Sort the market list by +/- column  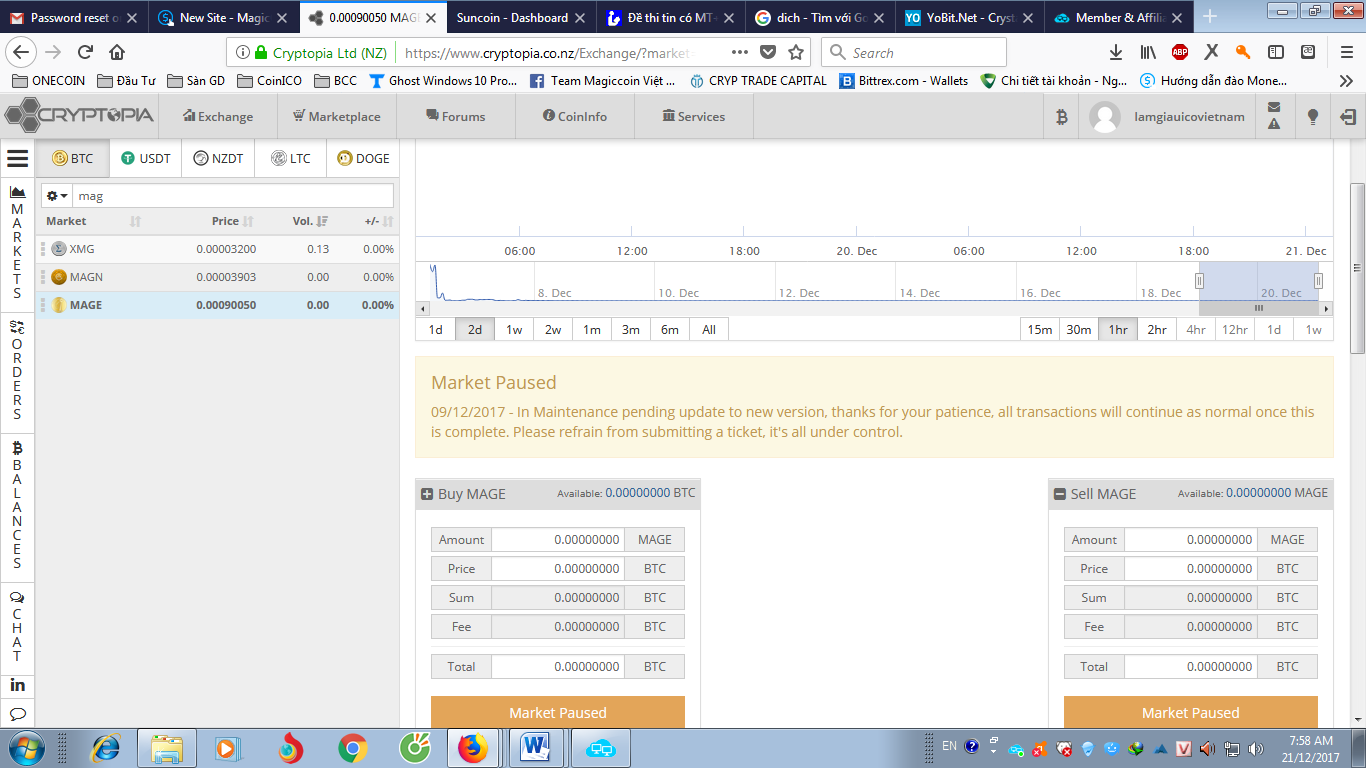pos(379,221)
